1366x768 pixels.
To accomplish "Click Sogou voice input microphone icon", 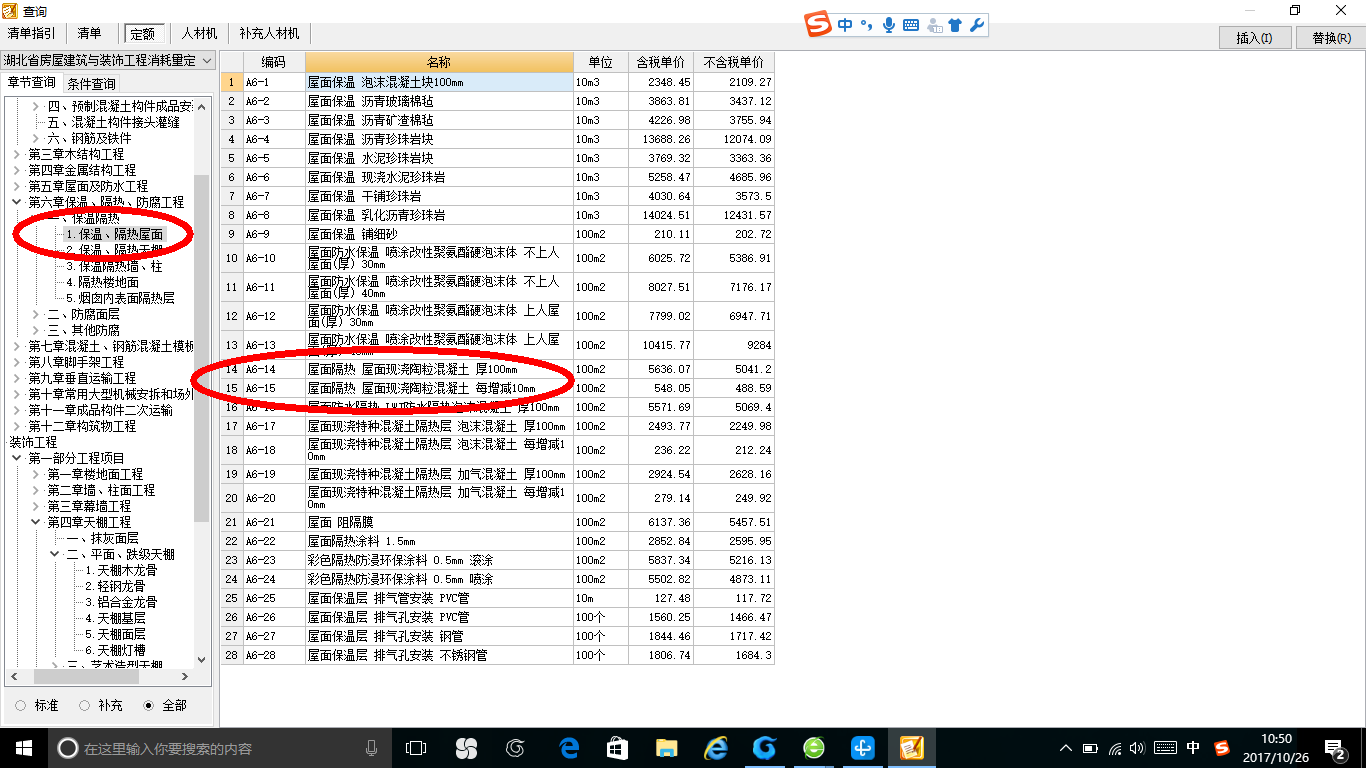I will pyautogui.click(x=888, y=24).
